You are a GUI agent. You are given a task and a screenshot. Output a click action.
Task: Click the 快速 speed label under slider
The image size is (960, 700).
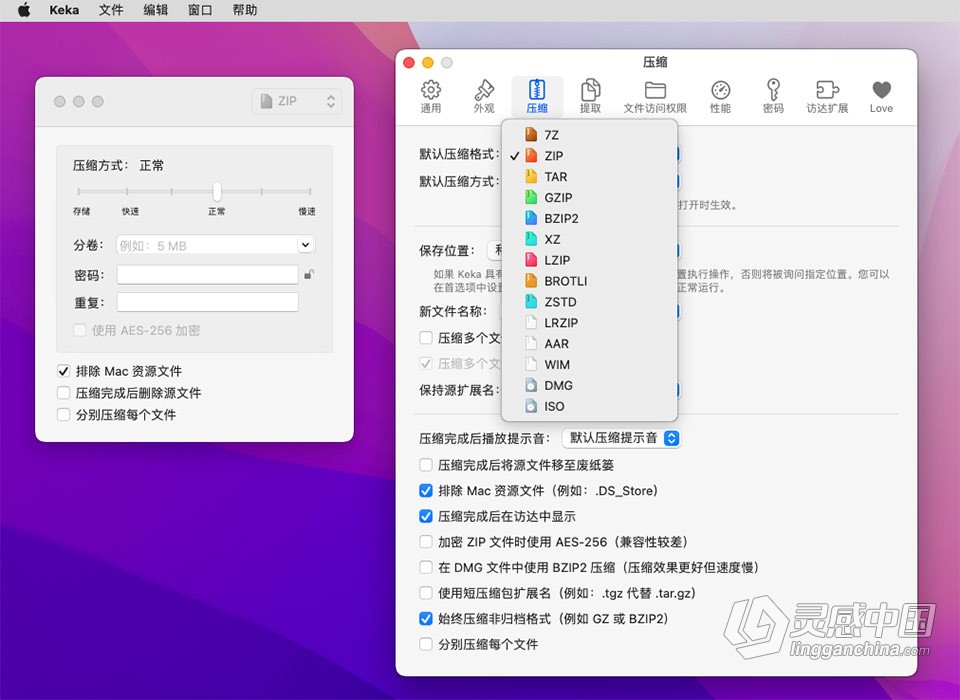click(130, 211)
